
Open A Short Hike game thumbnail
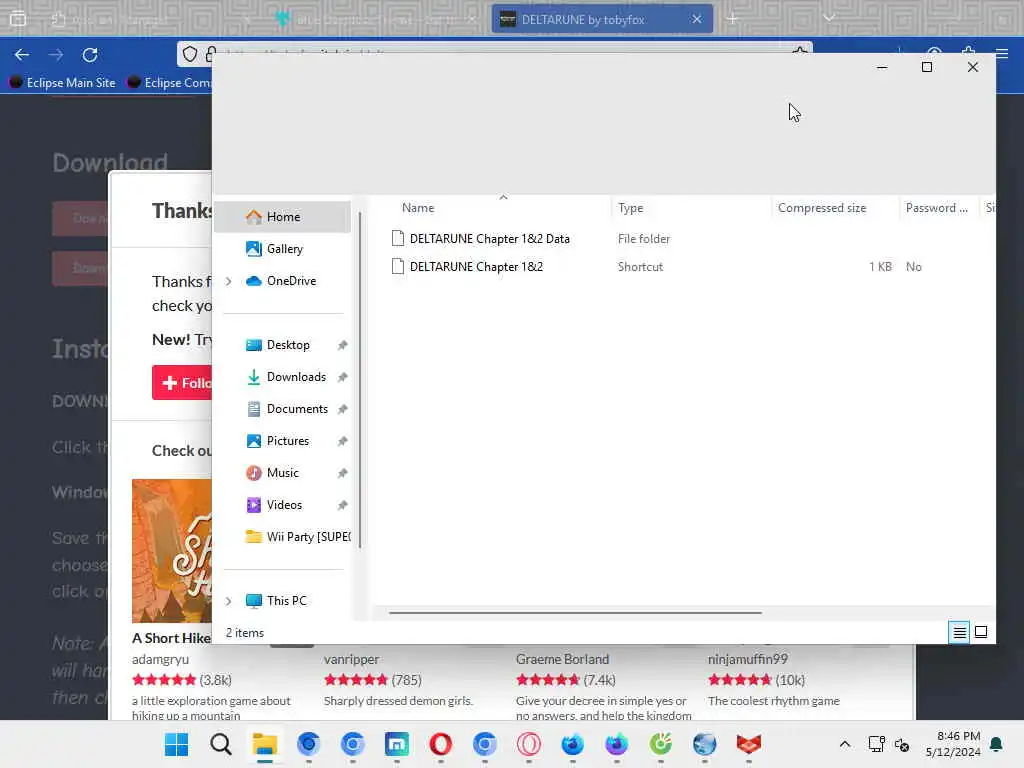click(172, 551)
